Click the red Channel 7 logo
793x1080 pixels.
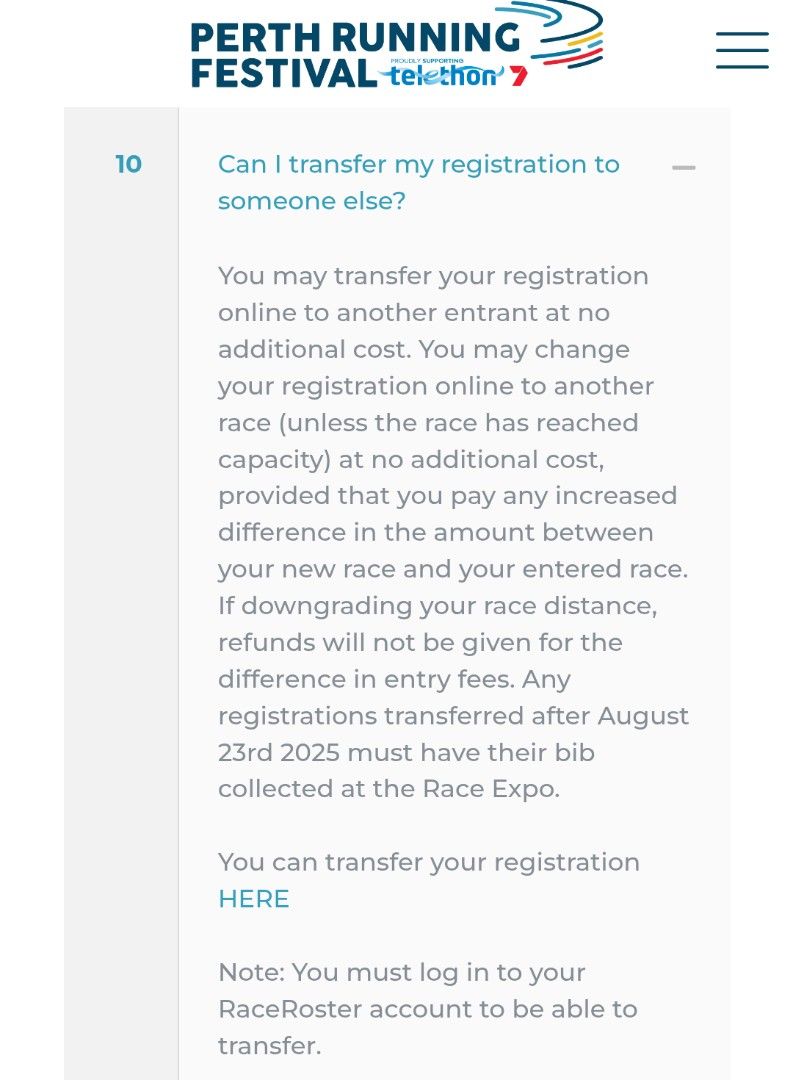pyautogui.click(x=518, y=76)
